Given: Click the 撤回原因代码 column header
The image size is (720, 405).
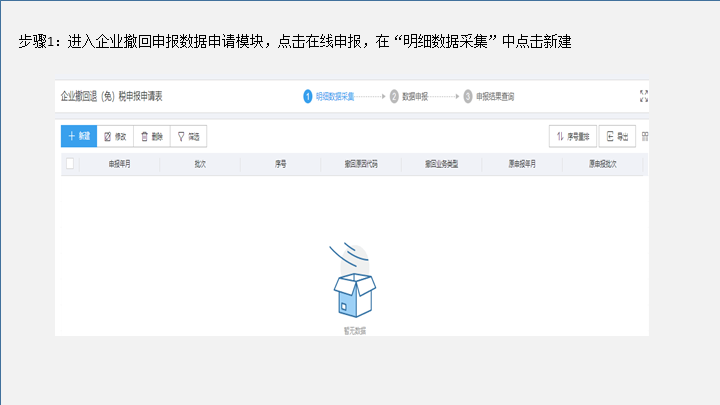Looking at the screenshot, I should point(361,164).
